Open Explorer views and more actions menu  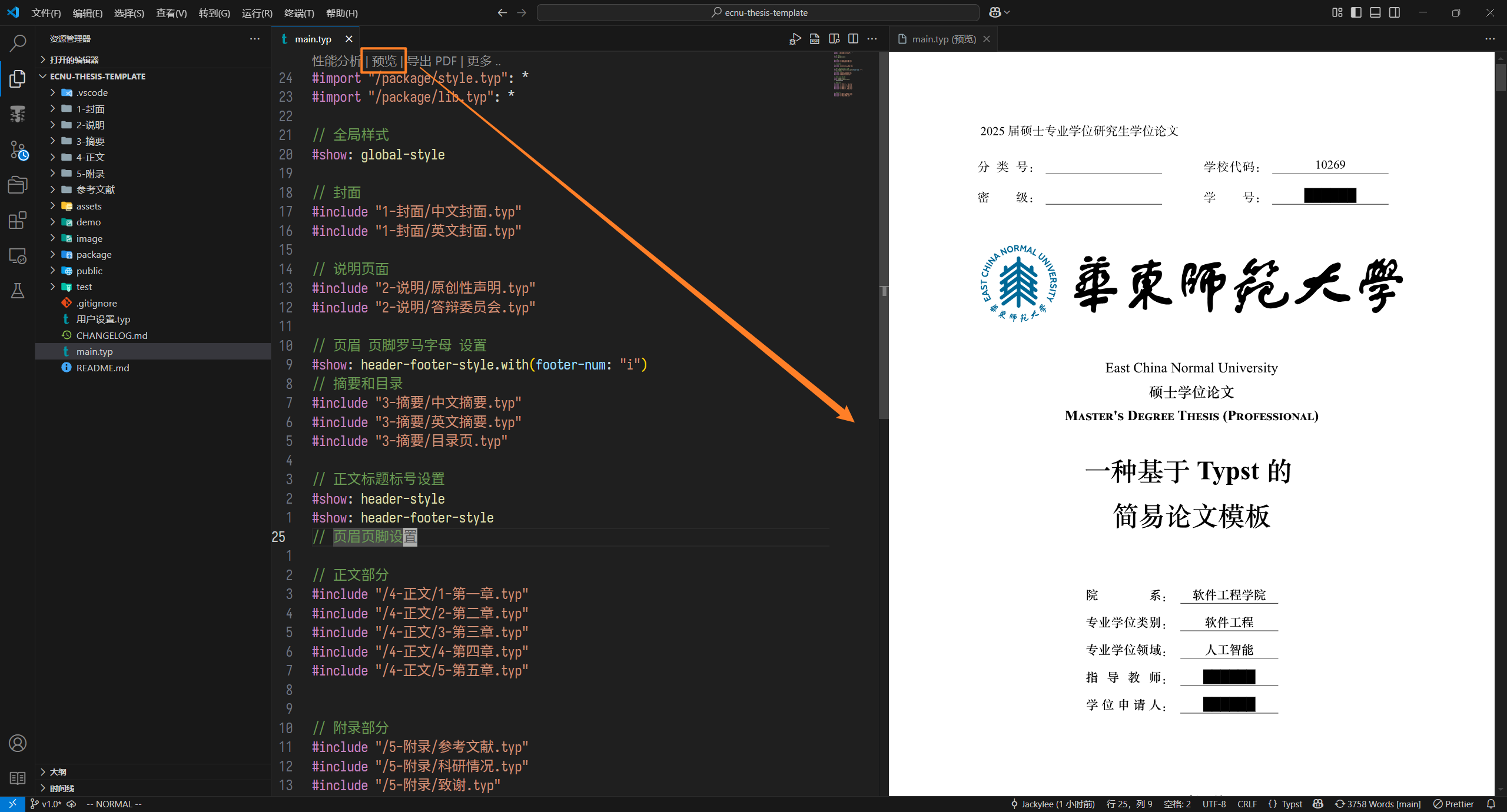pos(255,39)
